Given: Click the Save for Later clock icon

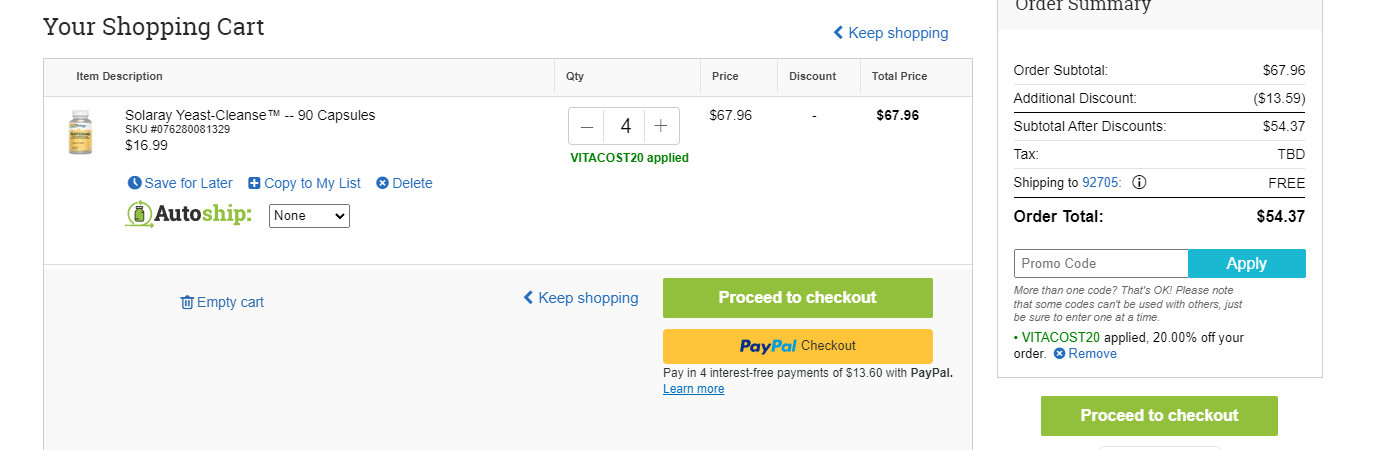Looking at the screenshot, I should click(x=135, y=183).
